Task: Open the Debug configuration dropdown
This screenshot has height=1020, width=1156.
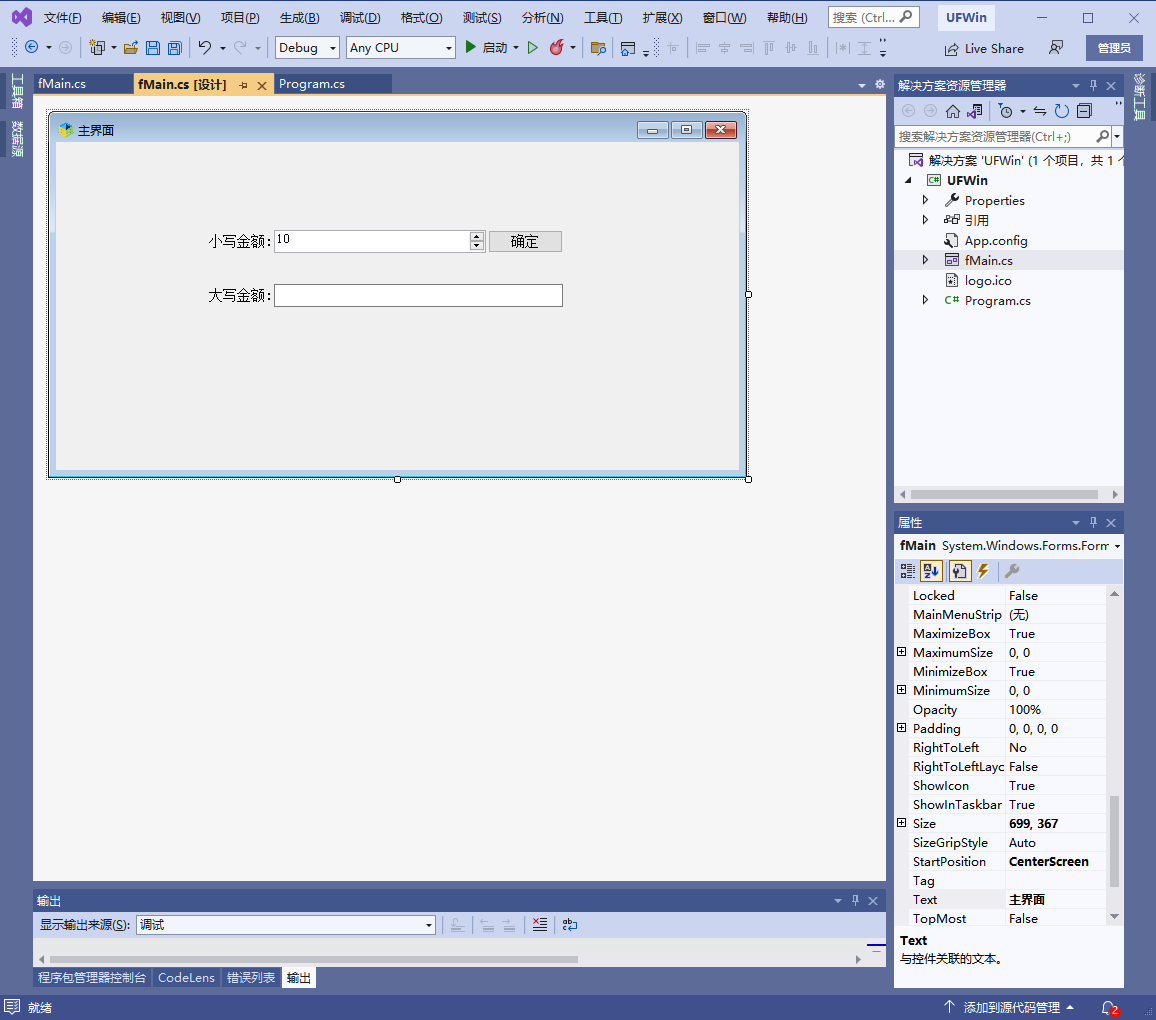Action: [307, 48]
